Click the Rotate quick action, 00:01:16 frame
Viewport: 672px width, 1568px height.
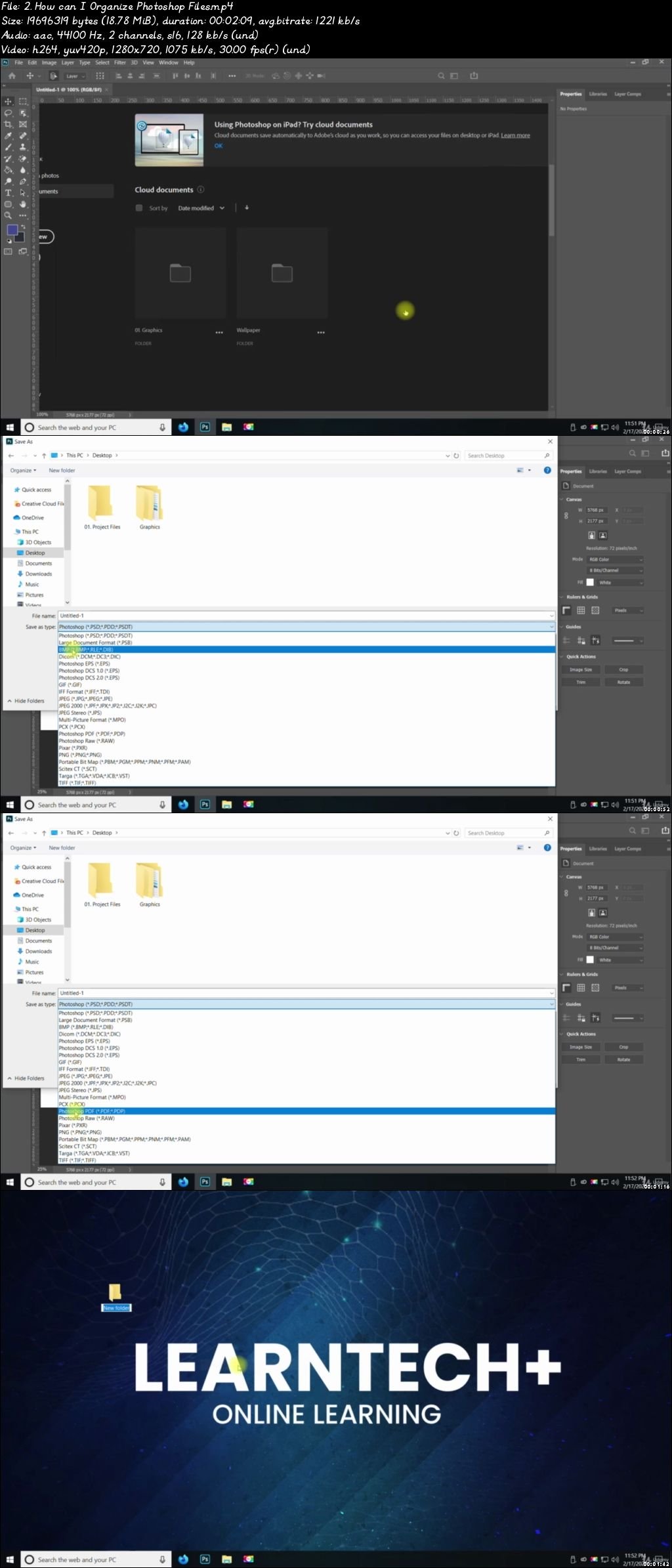coord(623,1060)
